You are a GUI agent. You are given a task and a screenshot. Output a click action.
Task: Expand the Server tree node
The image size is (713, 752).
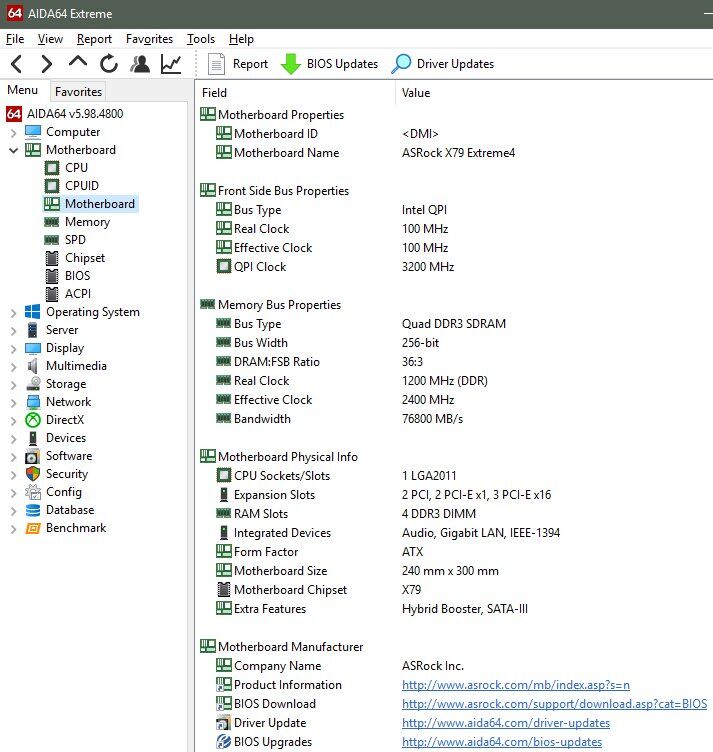(x=13, y=330)
